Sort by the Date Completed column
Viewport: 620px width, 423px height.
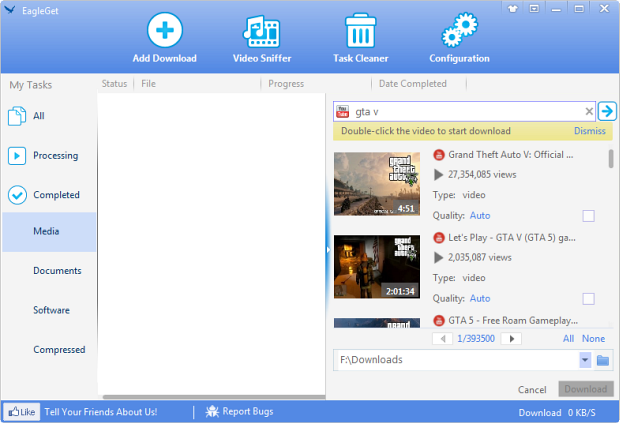tap(412, 84)
